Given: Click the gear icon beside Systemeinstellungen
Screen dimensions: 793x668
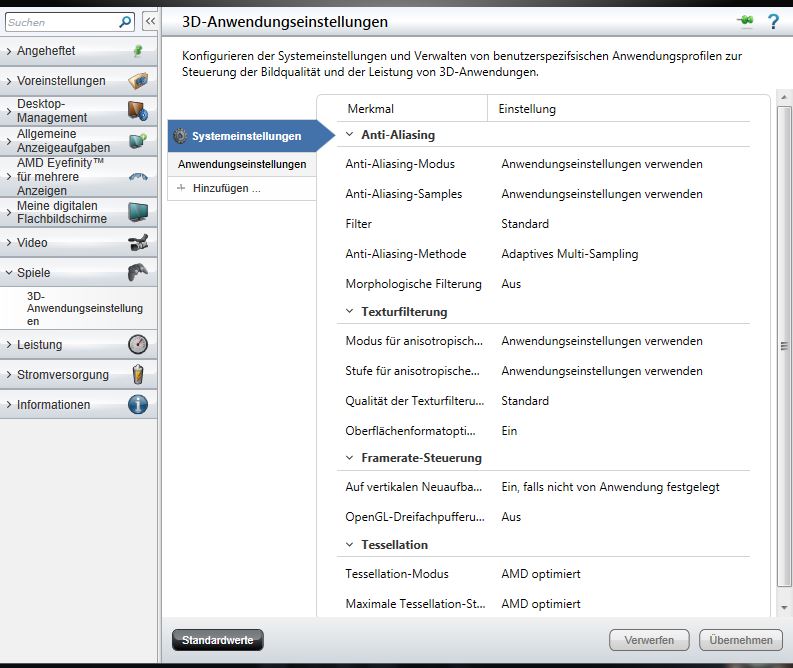Looking at the screenshot, I should [x=181, y=136].
